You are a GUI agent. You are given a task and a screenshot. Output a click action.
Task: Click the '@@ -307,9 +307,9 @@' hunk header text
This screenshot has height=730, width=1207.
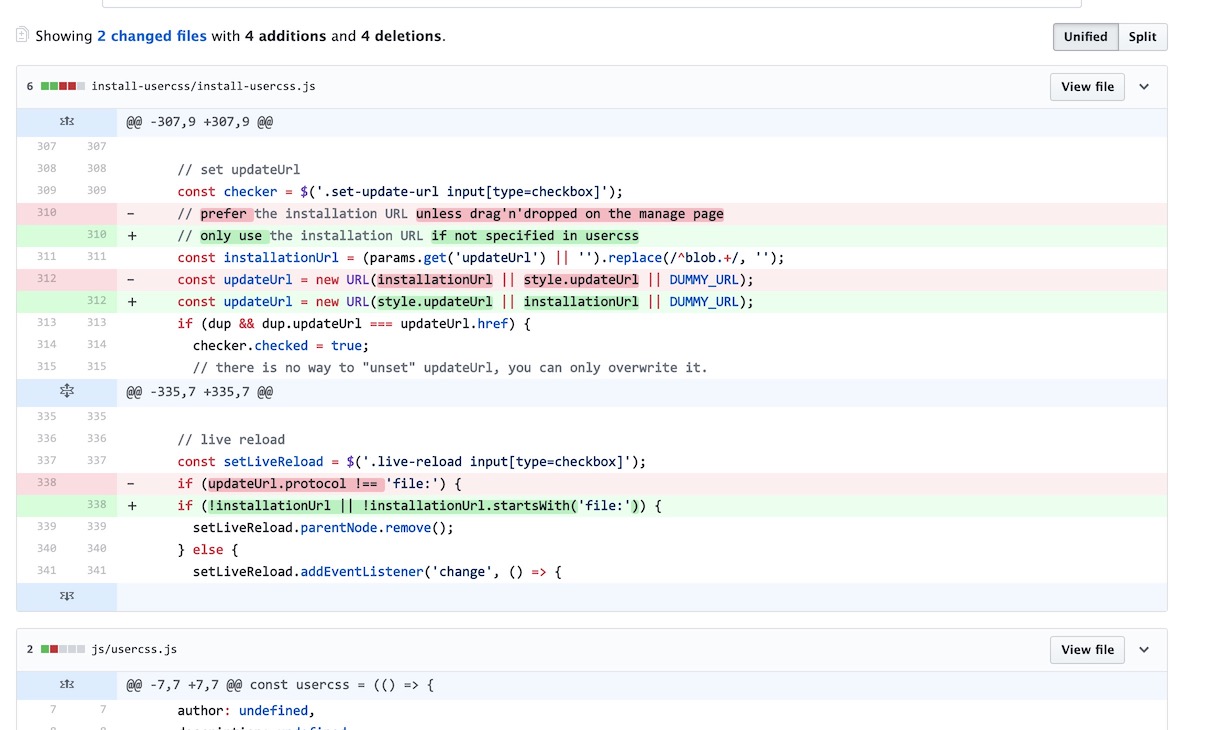click(200, 122)
